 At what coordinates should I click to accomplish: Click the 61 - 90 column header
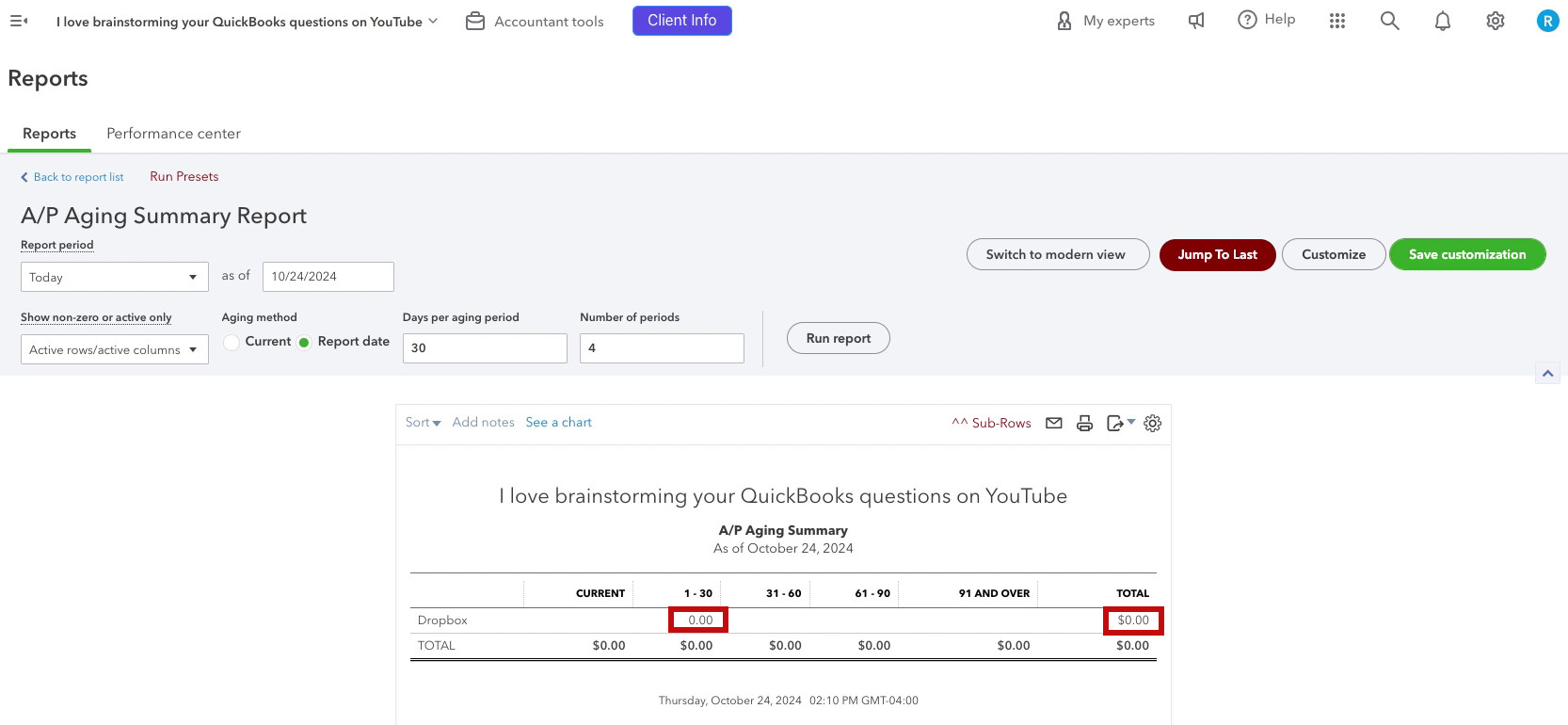[x=872, y=593]
